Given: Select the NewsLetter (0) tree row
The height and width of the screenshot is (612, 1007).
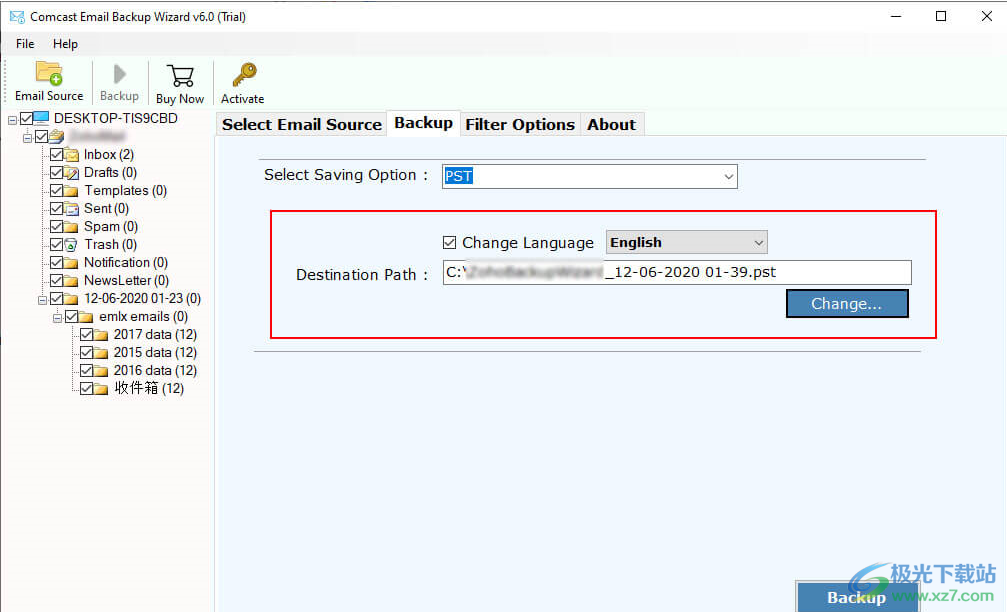Looking at the screenshot, I should point(127,281).
